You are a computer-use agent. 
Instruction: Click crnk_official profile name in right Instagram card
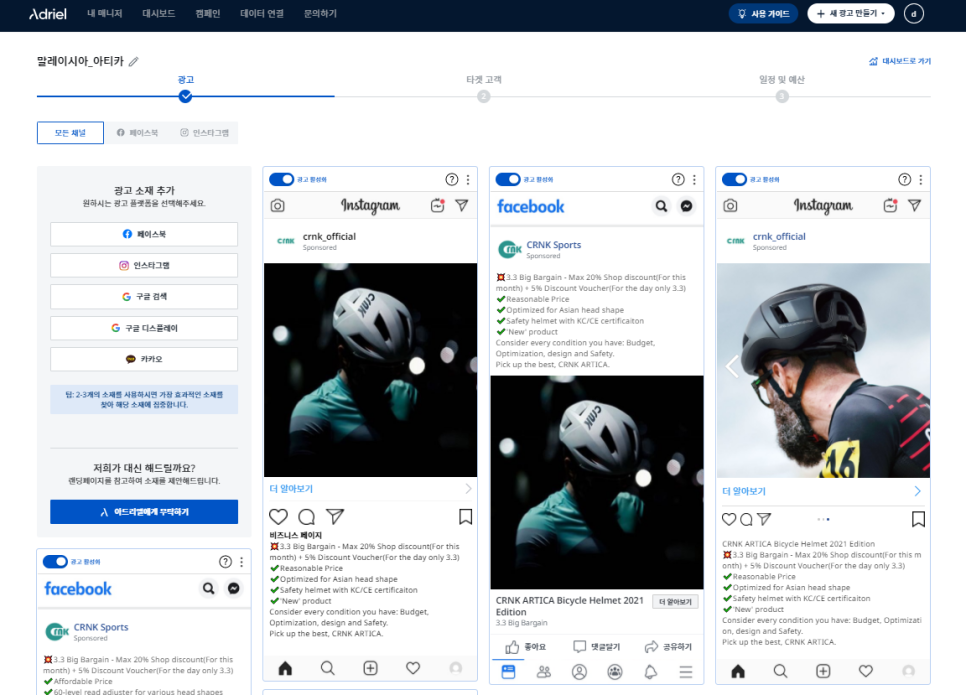pos(779,237)
